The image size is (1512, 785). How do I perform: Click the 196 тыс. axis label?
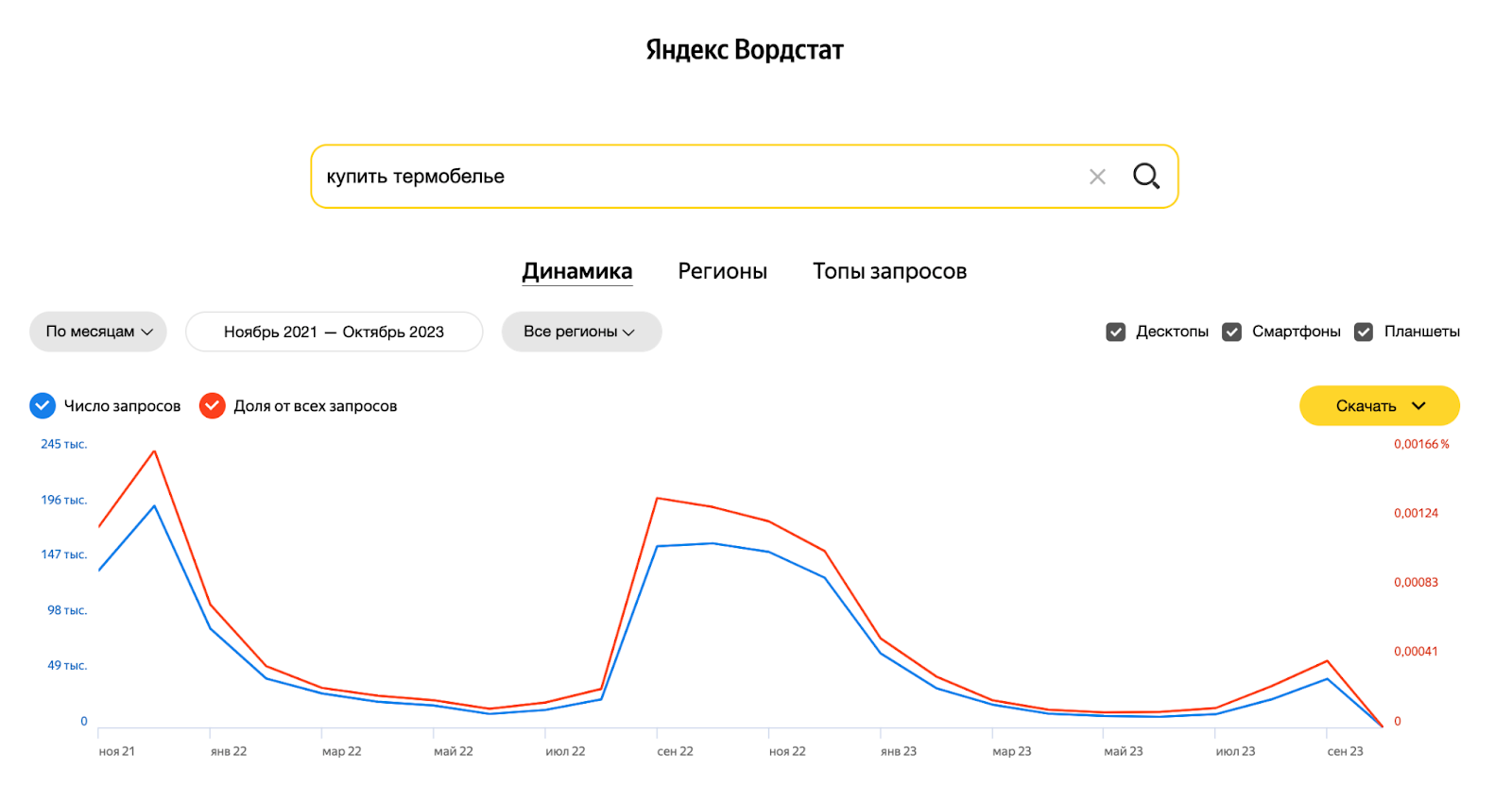(x=63, y=500)
